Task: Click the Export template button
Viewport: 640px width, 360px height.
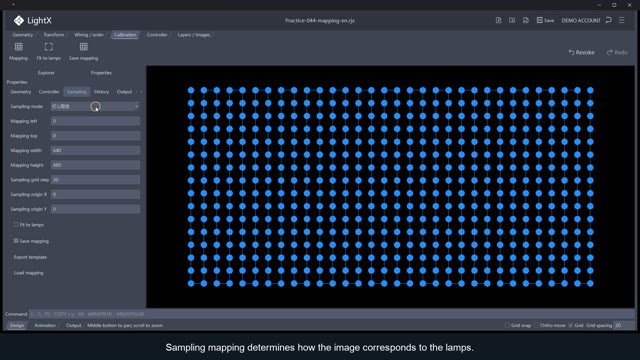Action: click(x=30, y=257)
